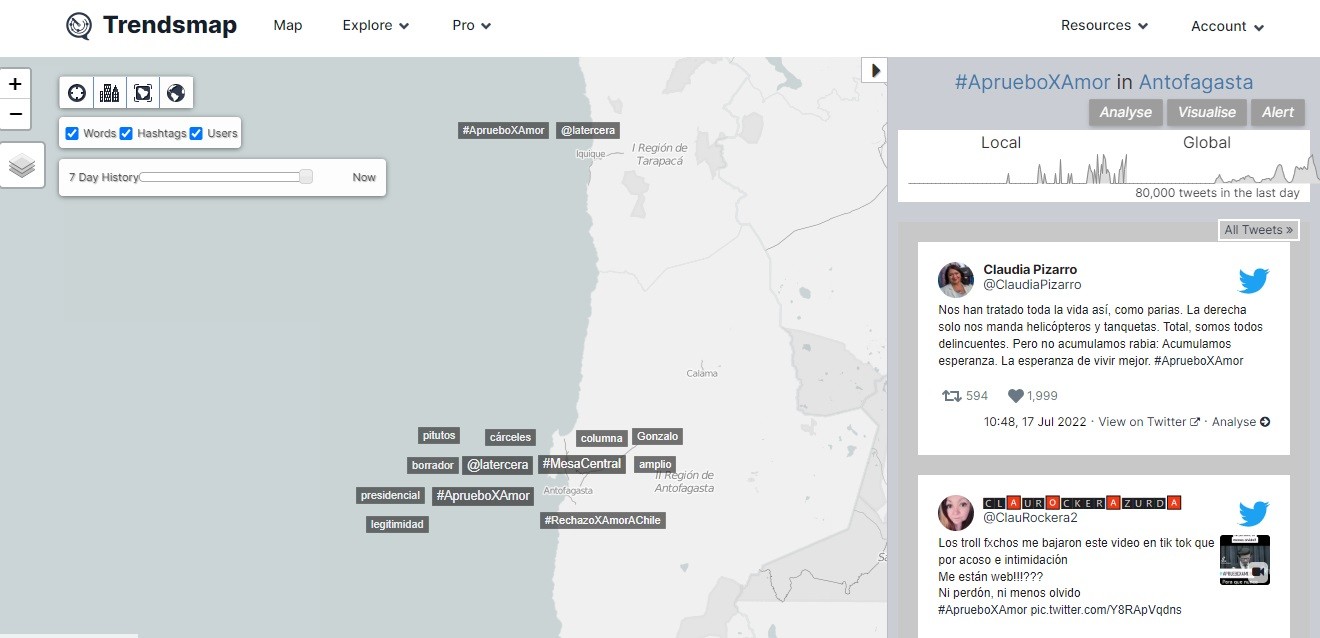Image resolution: width=1320 pixels, height=638 pixels.
Task: Open the ClauRockera2 tweet video thumbnail
Action: [x=1245, y=560]
